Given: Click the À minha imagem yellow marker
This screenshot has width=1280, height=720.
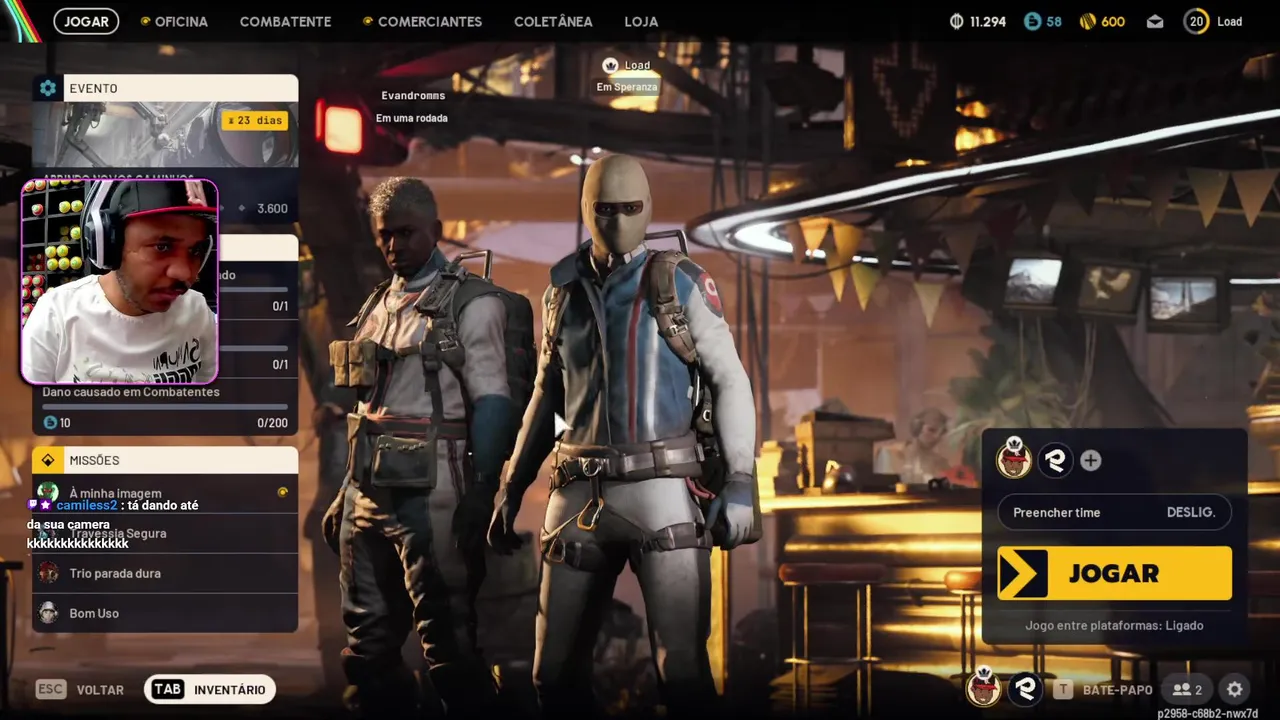Looking at the screenshot, I should coord(282,492).
